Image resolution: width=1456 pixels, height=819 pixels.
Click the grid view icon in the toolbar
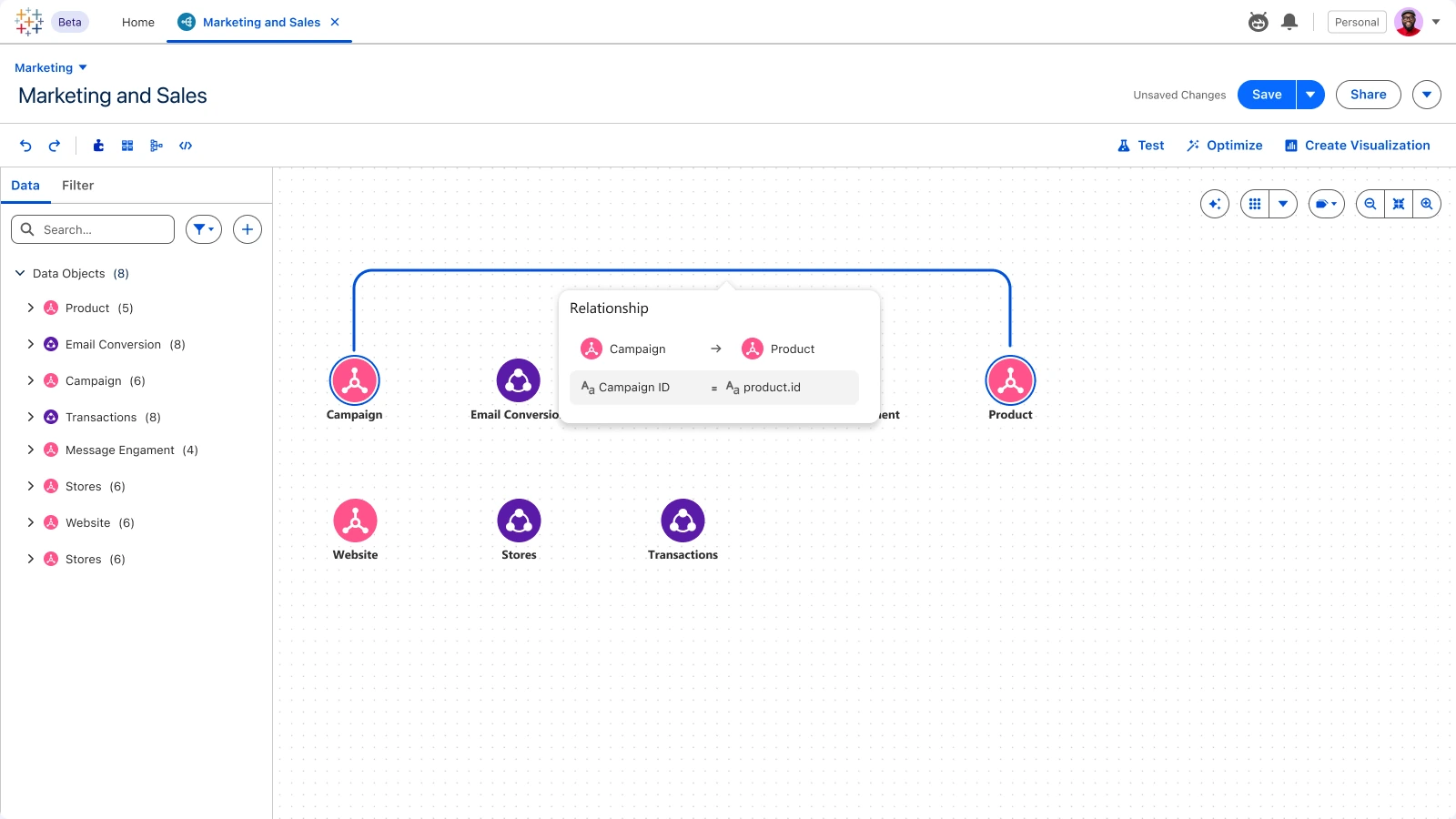point(127,146)
